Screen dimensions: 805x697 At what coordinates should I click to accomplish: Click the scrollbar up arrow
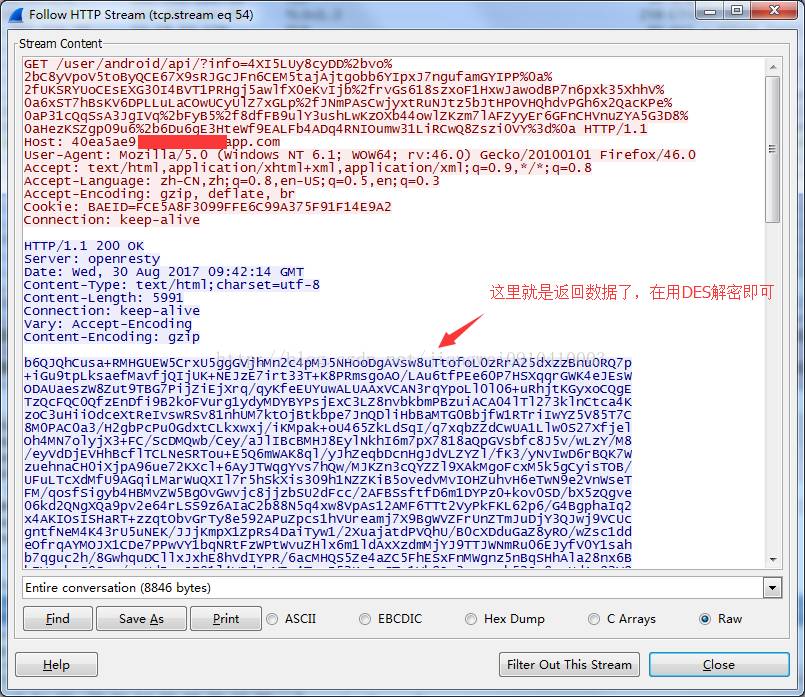773,67
